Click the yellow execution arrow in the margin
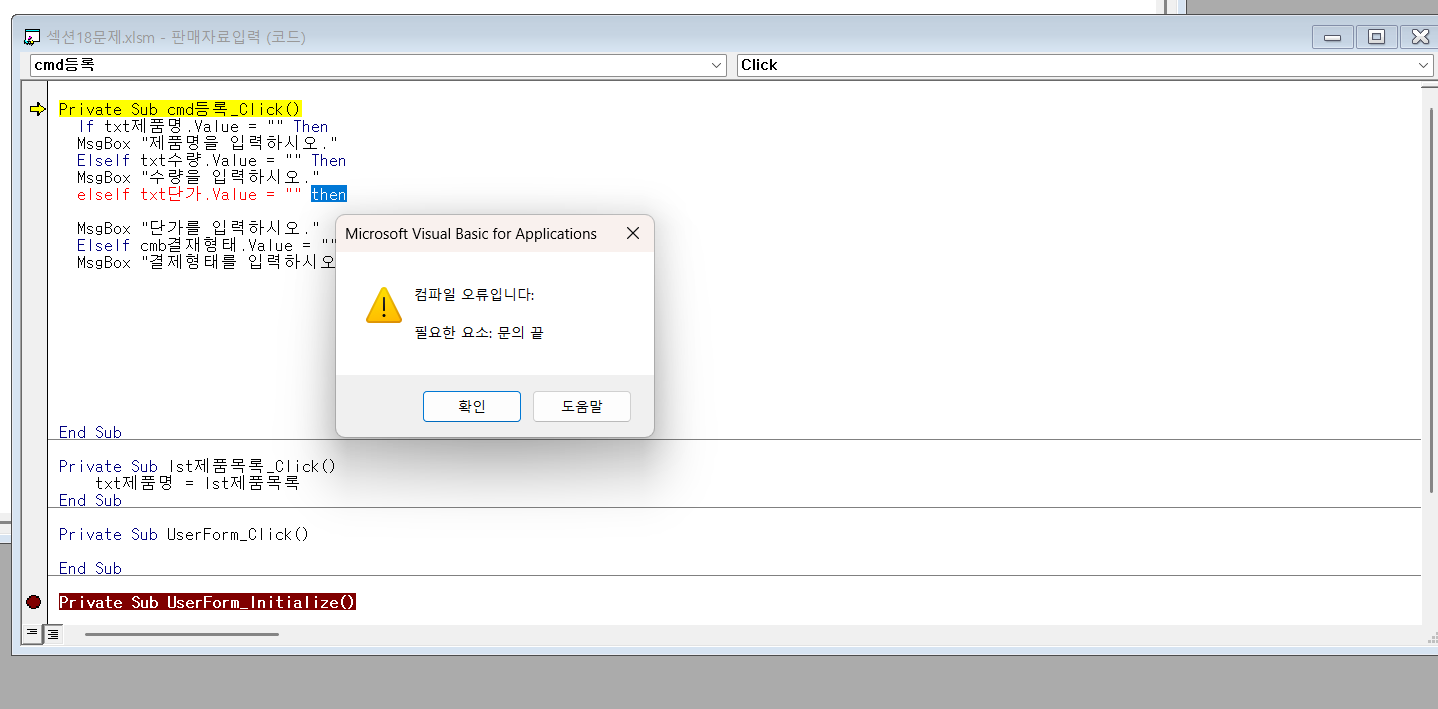The height and width of the screenshot is (709, 1438). (x=38, y=109)
